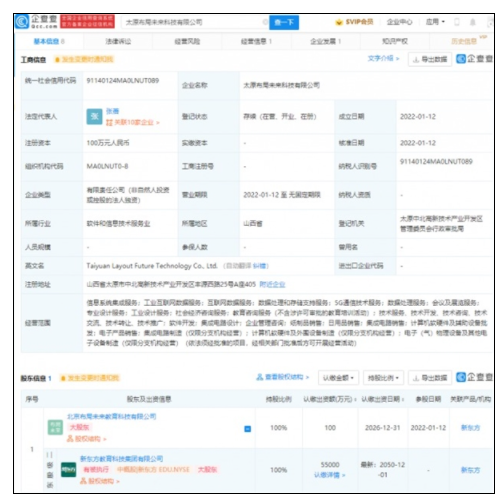Select 100万元人民币 registered capital value
Screen dimensions: 503x502
click(x=108, y=143)
